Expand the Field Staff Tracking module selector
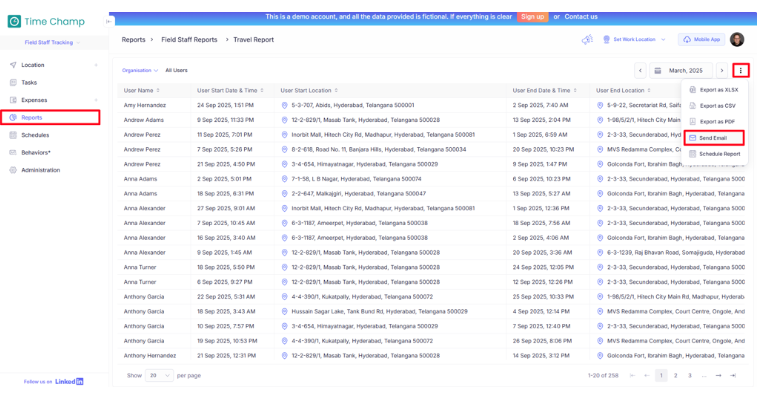 point(52,43)
